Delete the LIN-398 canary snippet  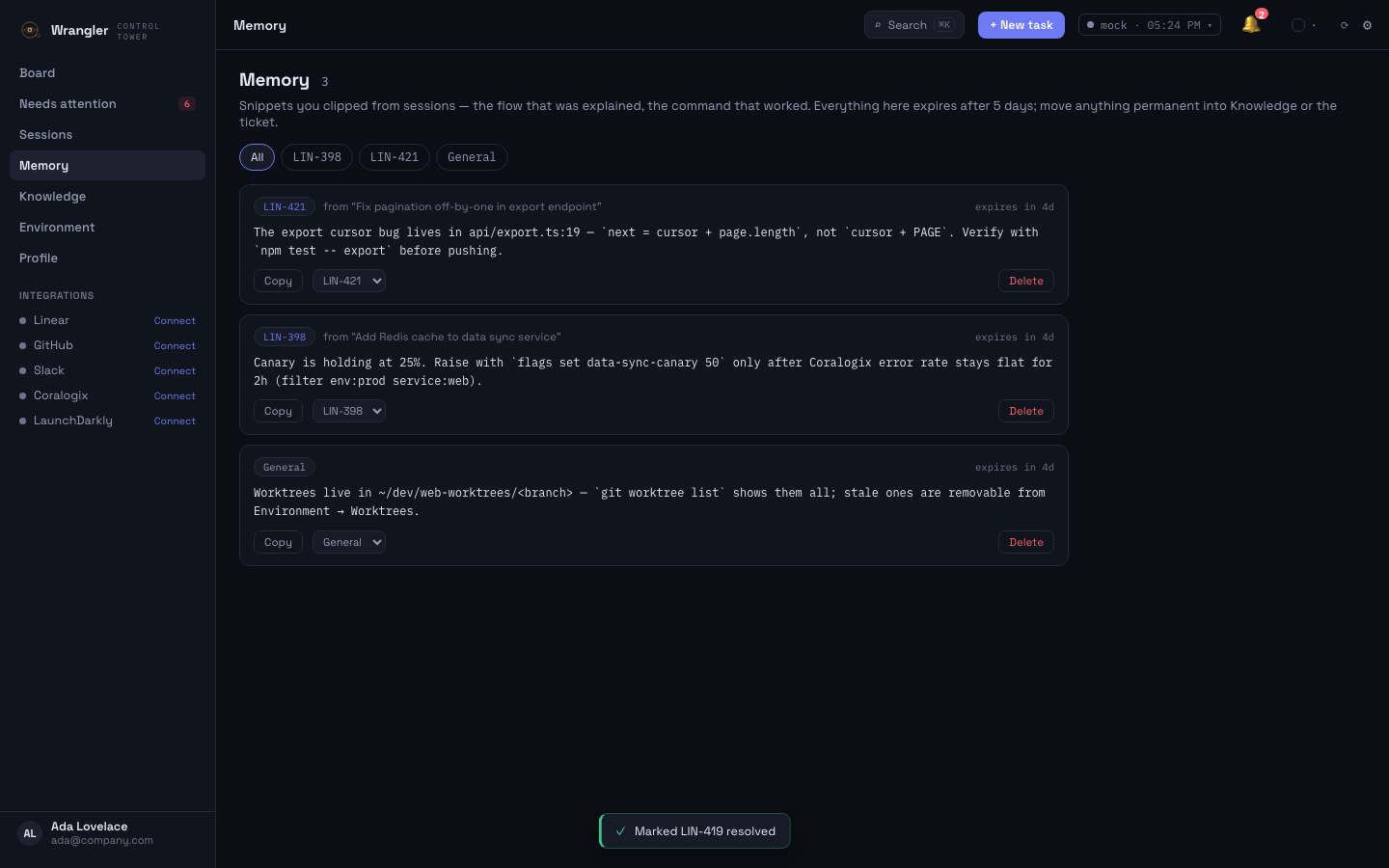(1026, 411)
